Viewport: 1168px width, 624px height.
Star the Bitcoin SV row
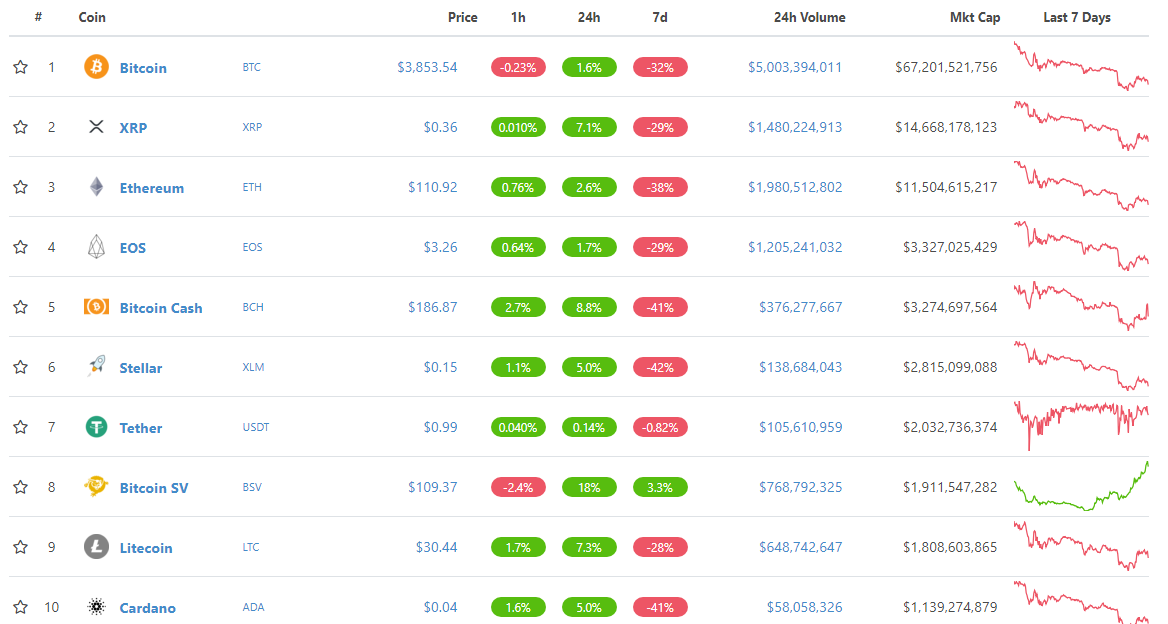(x=21, y=487)
